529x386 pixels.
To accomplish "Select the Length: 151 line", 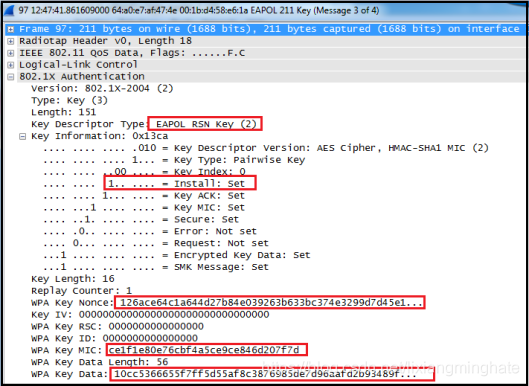I will click(64, 112).
